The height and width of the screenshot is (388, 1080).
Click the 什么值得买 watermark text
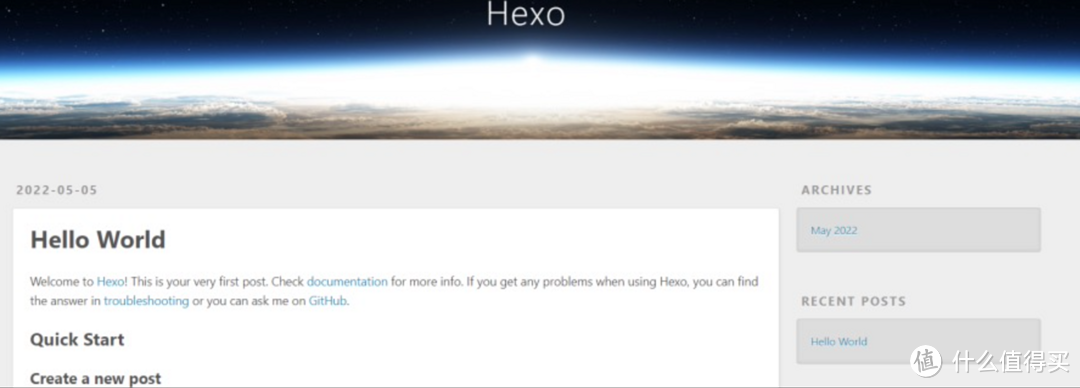click(x=1011, y=360)
